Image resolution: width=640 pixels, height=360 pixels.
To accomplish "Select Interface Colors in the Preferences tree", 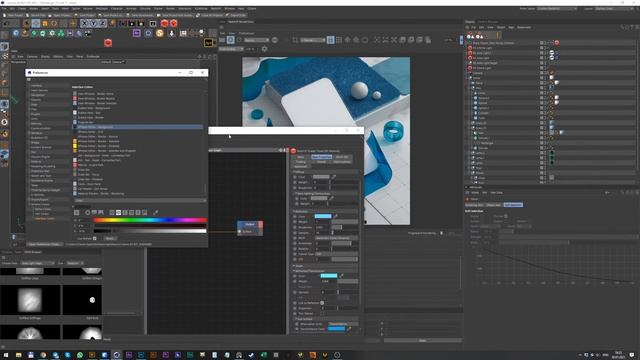I will pyautogui.click(x=44, y=219).
